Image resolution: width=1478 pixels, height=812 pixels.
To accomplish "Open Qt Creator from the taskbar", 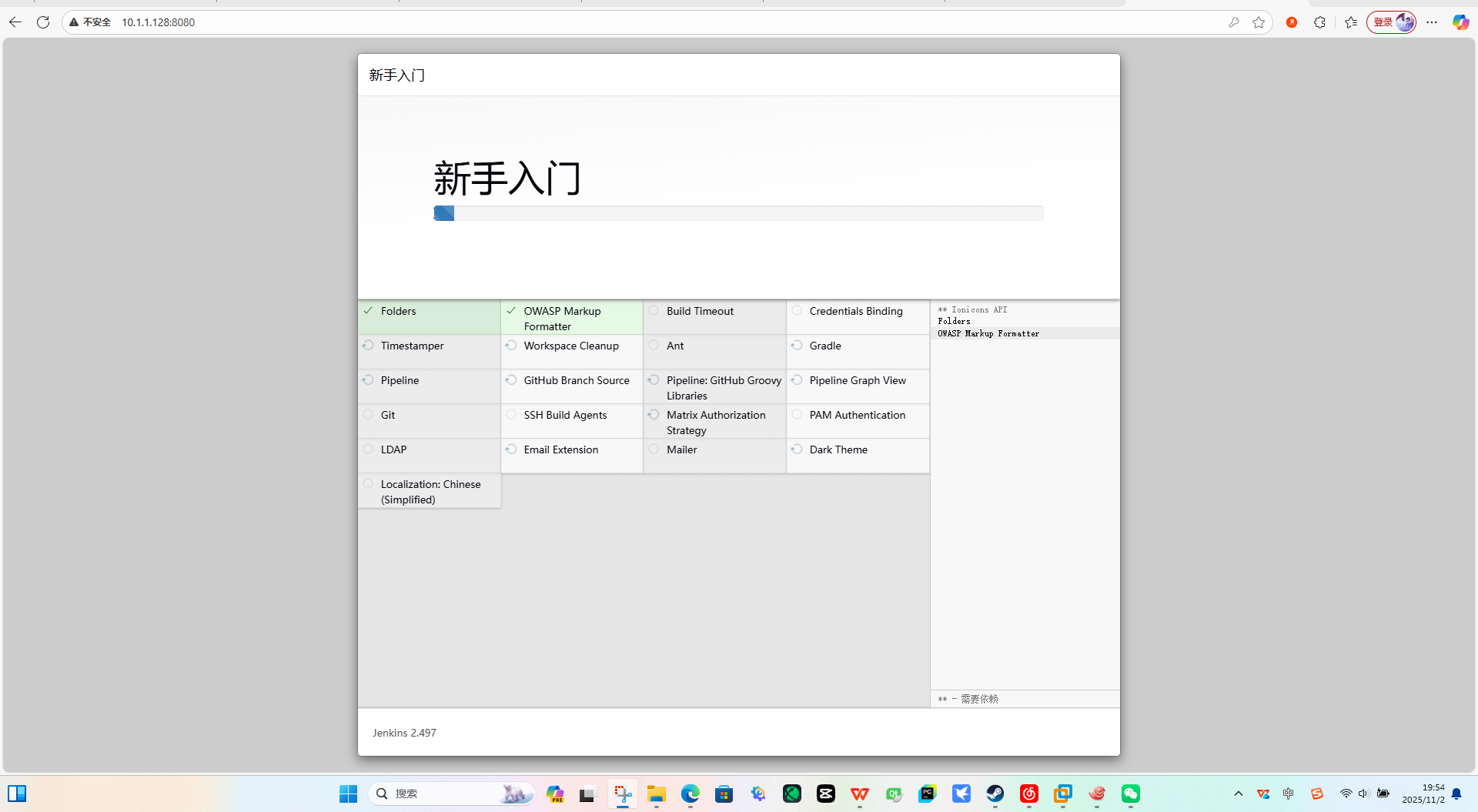I will pos(894,794).
